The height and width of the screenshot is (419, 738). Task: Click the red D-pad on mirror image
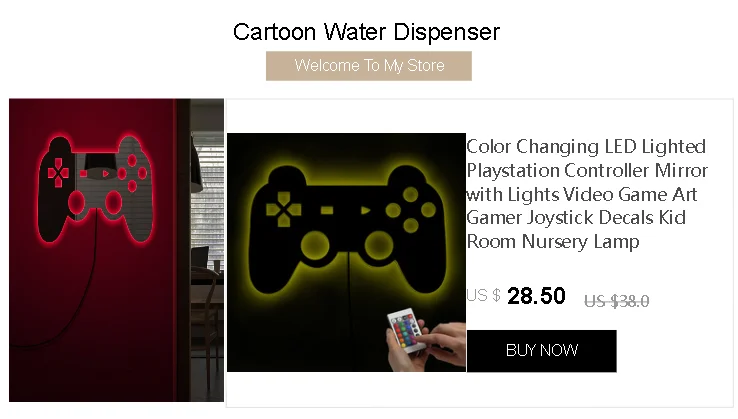pyautogui.click(x=58, y=173)
